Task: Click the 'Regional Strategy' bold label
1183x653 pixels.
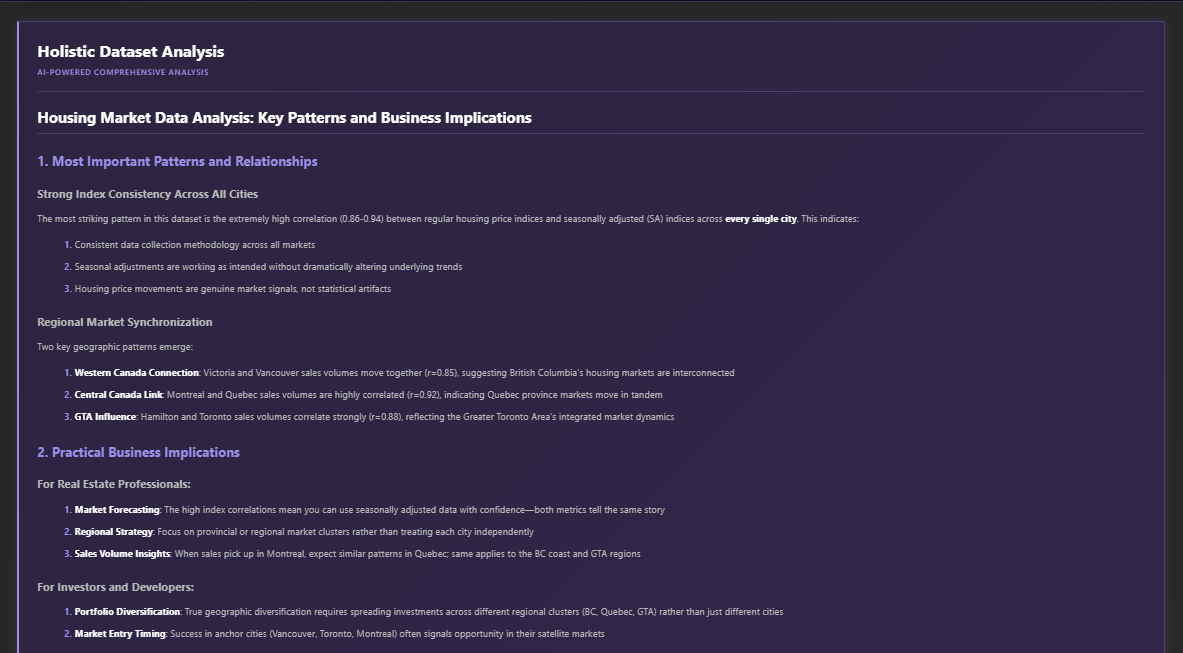Action: pyautogui.click(x=113, y=532)
